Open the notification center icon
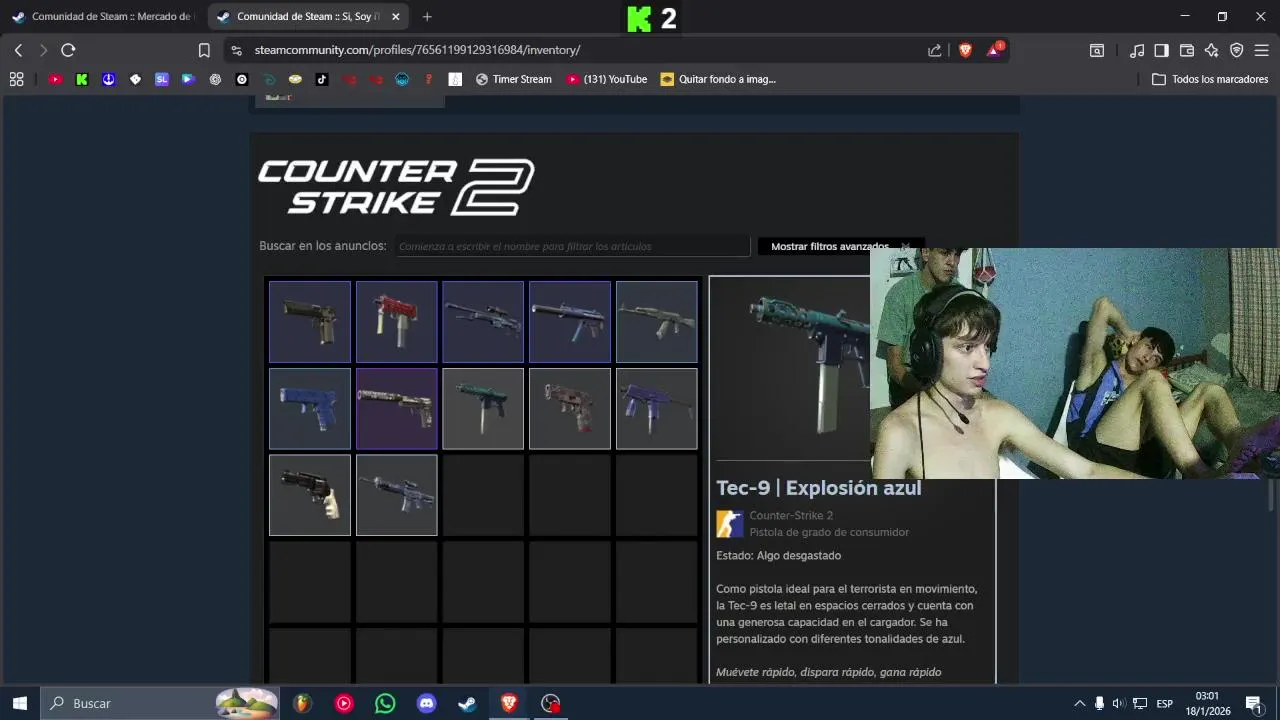Image resolution: width=1280 pixels, height=720 pixels. pyautogui.click(x=1253, y=703)
